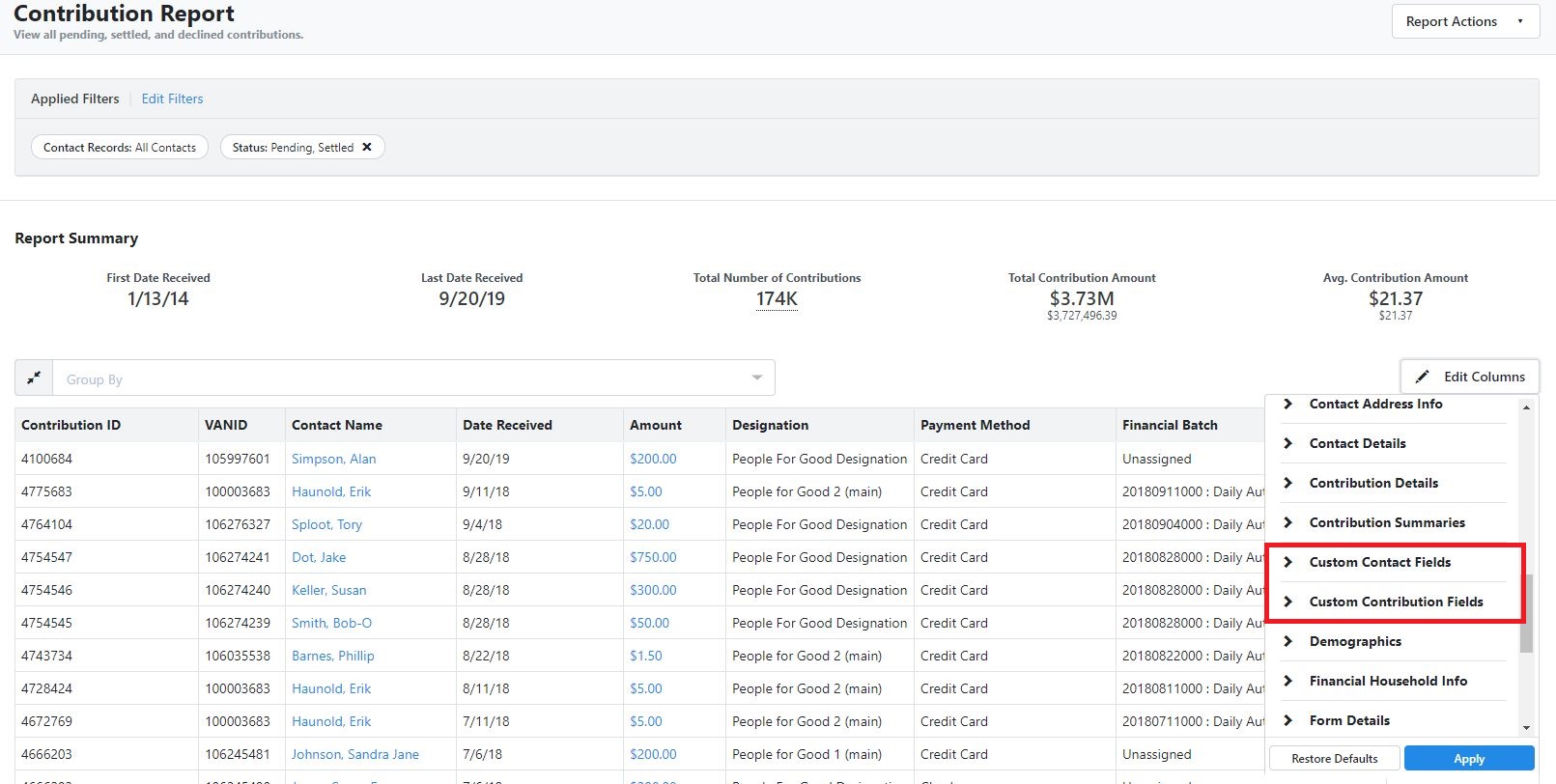Open contact Dot, Jake

coord(319,557)
